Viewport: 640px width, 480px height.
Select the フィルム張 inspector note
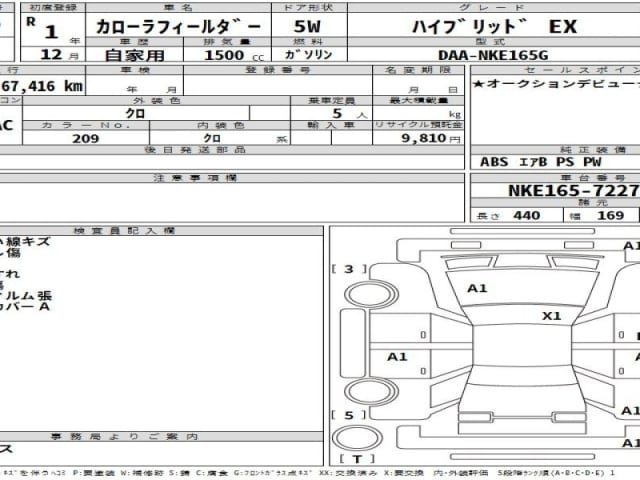(x=25, y=296)
